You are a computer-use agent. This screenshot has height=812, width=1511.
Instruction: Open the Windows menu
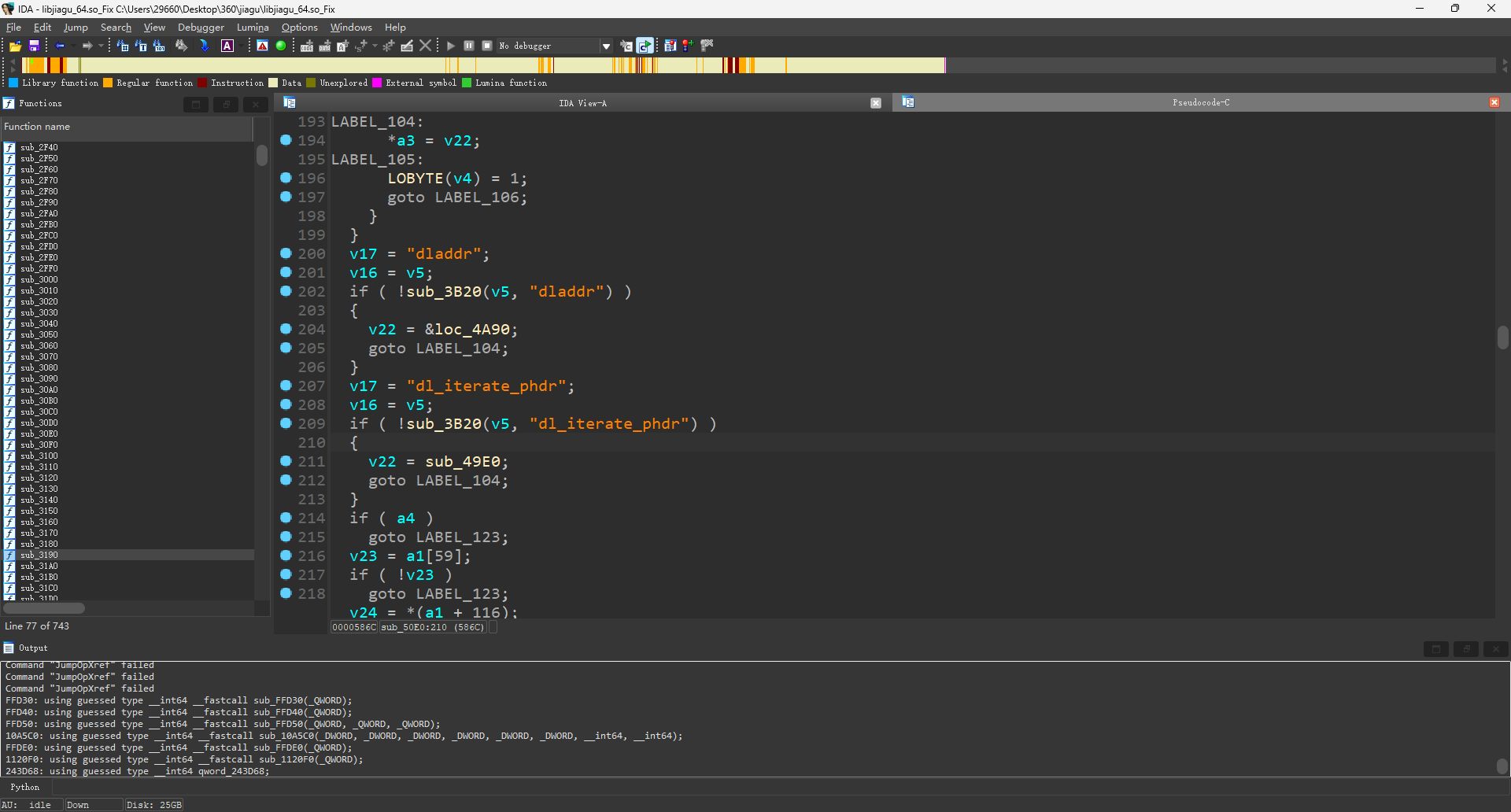pos(351,27)
